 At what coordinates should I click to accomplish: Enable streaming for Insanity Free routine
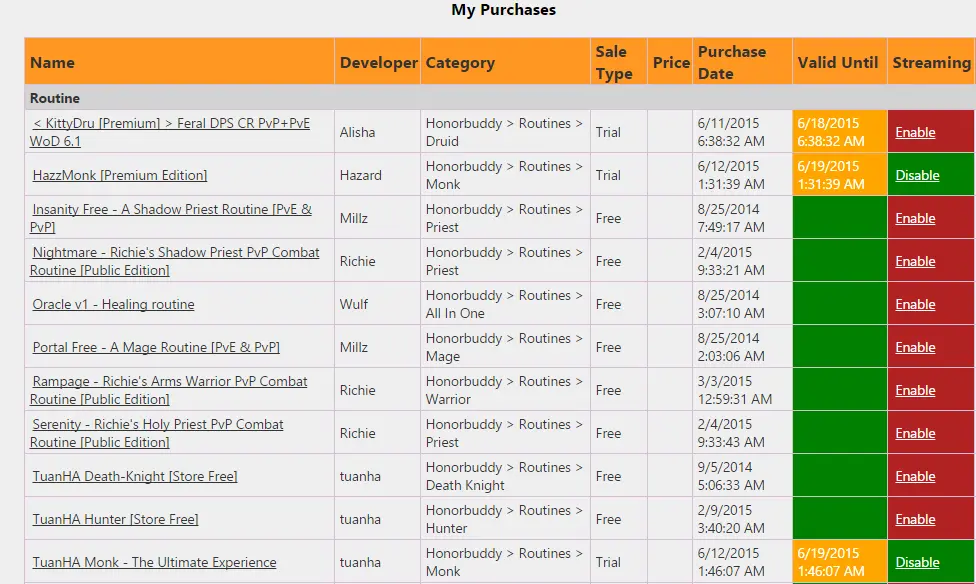coord(915,218)
